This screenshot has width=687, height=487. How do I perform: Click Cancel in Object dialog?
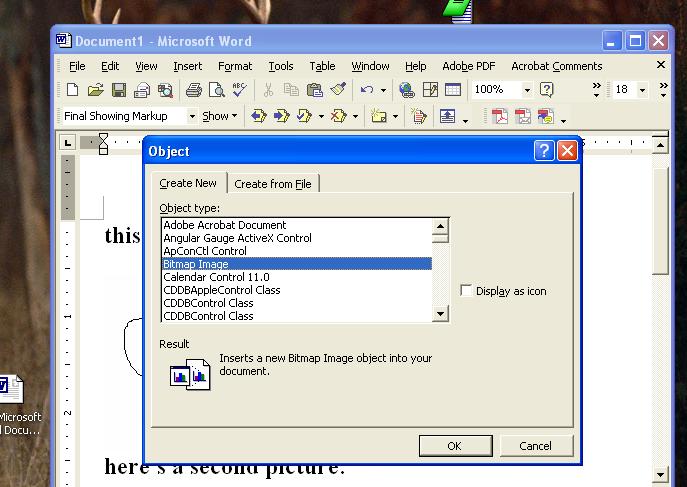(536, 446)
